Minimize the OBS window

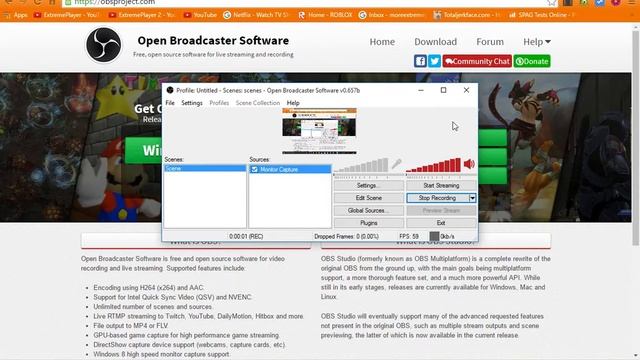pyautogui.click(x=421, y=90)
